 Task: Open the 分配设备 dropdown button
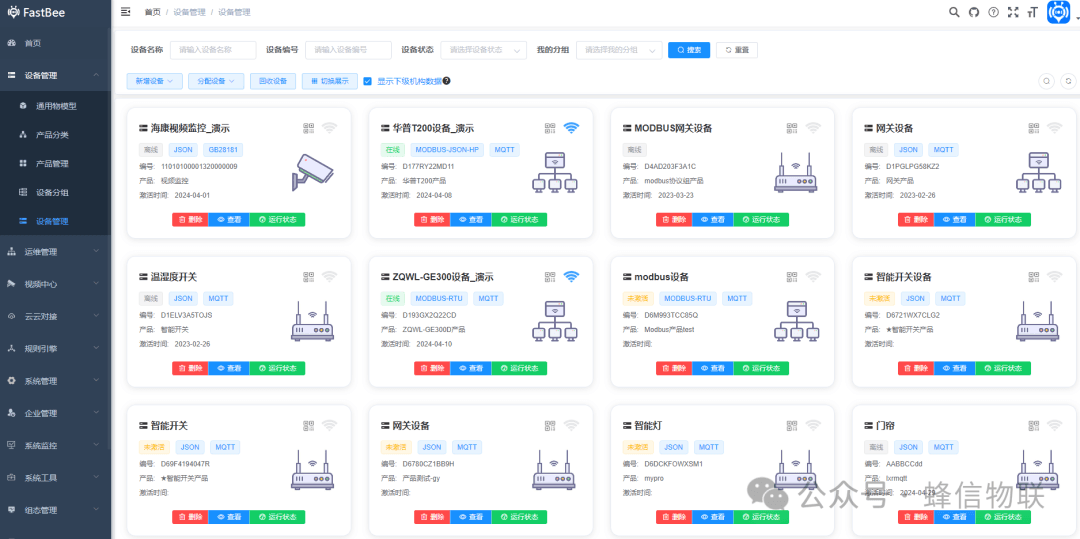coord(216,81)
